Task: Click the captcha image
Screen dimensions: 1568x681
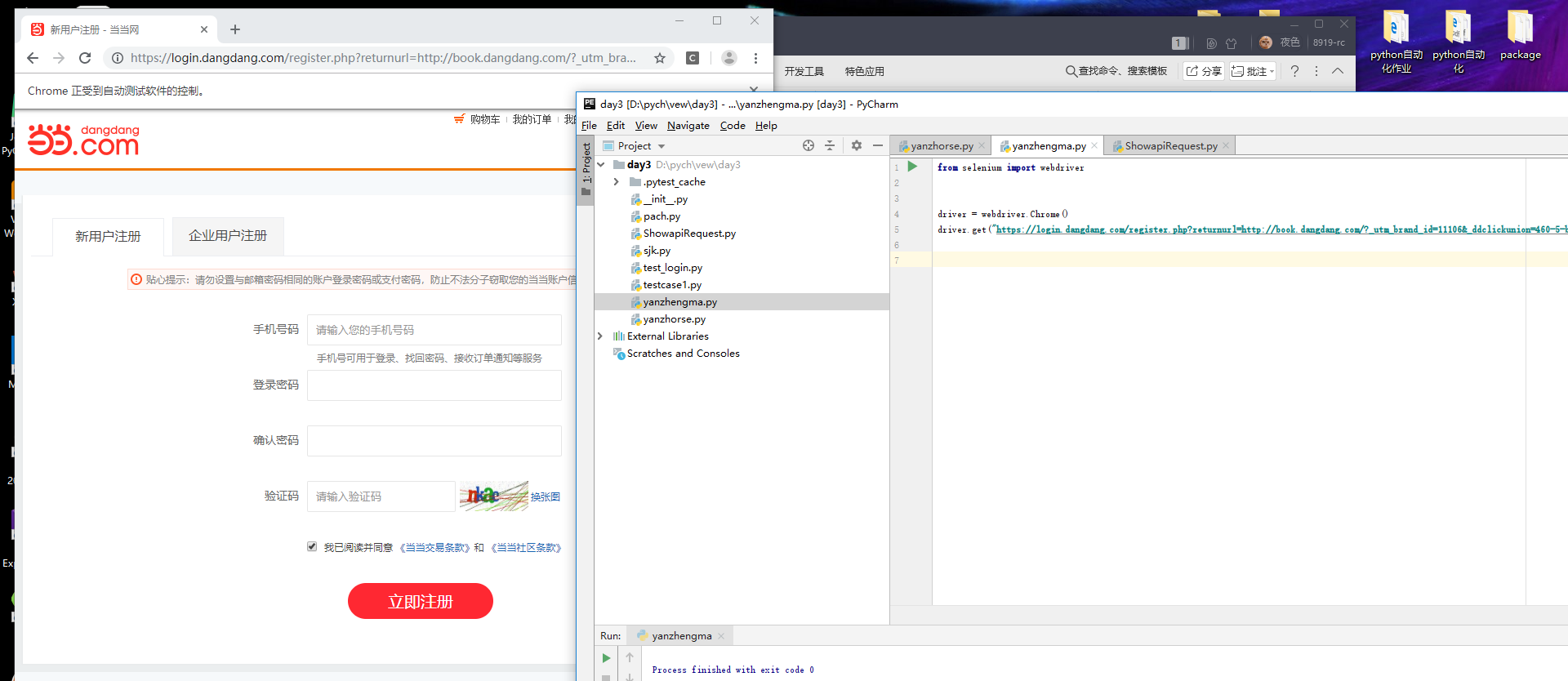Action: 494,496
